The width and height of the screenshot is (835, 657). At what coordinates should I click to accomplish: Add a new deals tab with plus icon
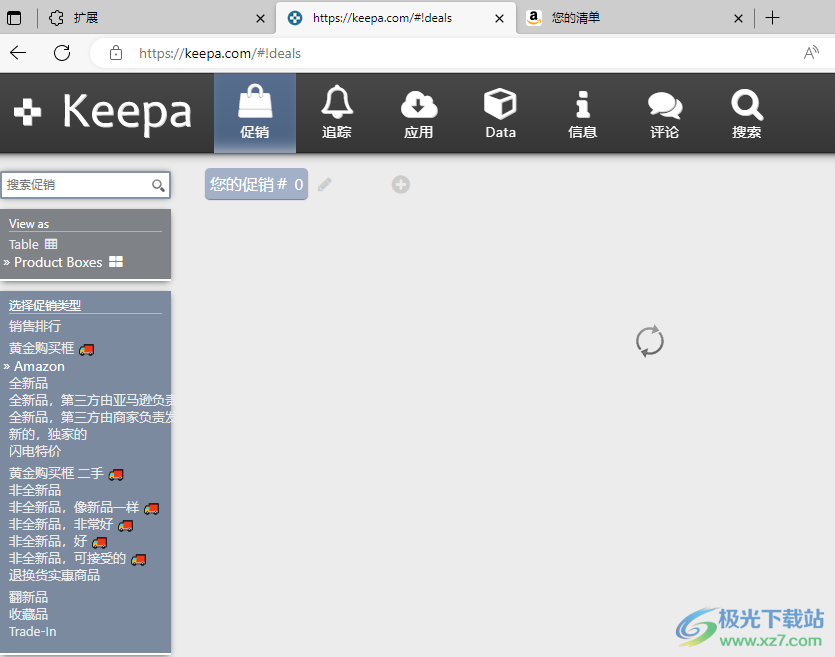click(400, 185)
